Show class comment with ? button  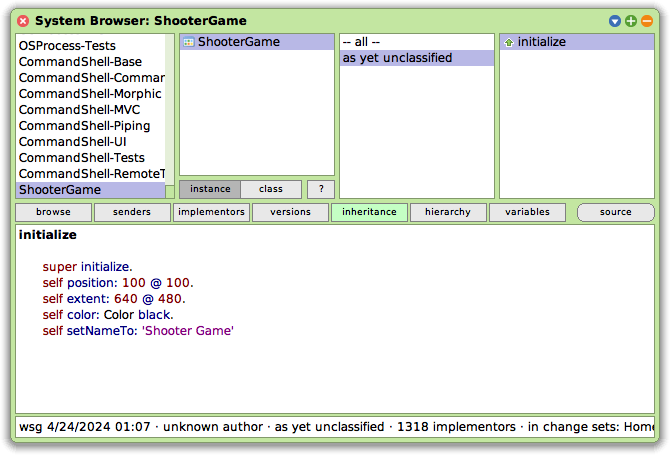321,189
